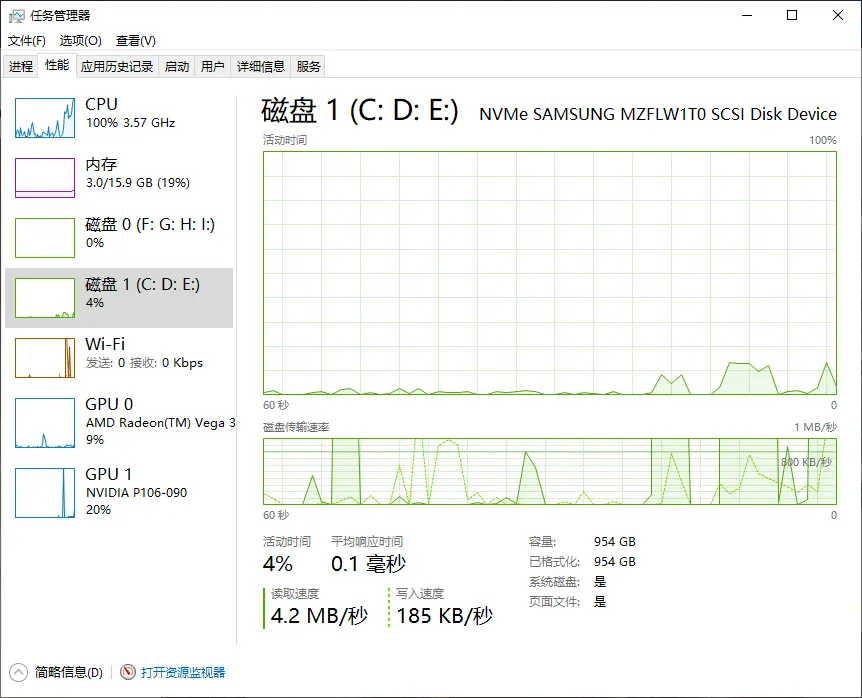Open the 打开资源监视器 link
This screenshot has width=862, height=698.
[183, 672]
